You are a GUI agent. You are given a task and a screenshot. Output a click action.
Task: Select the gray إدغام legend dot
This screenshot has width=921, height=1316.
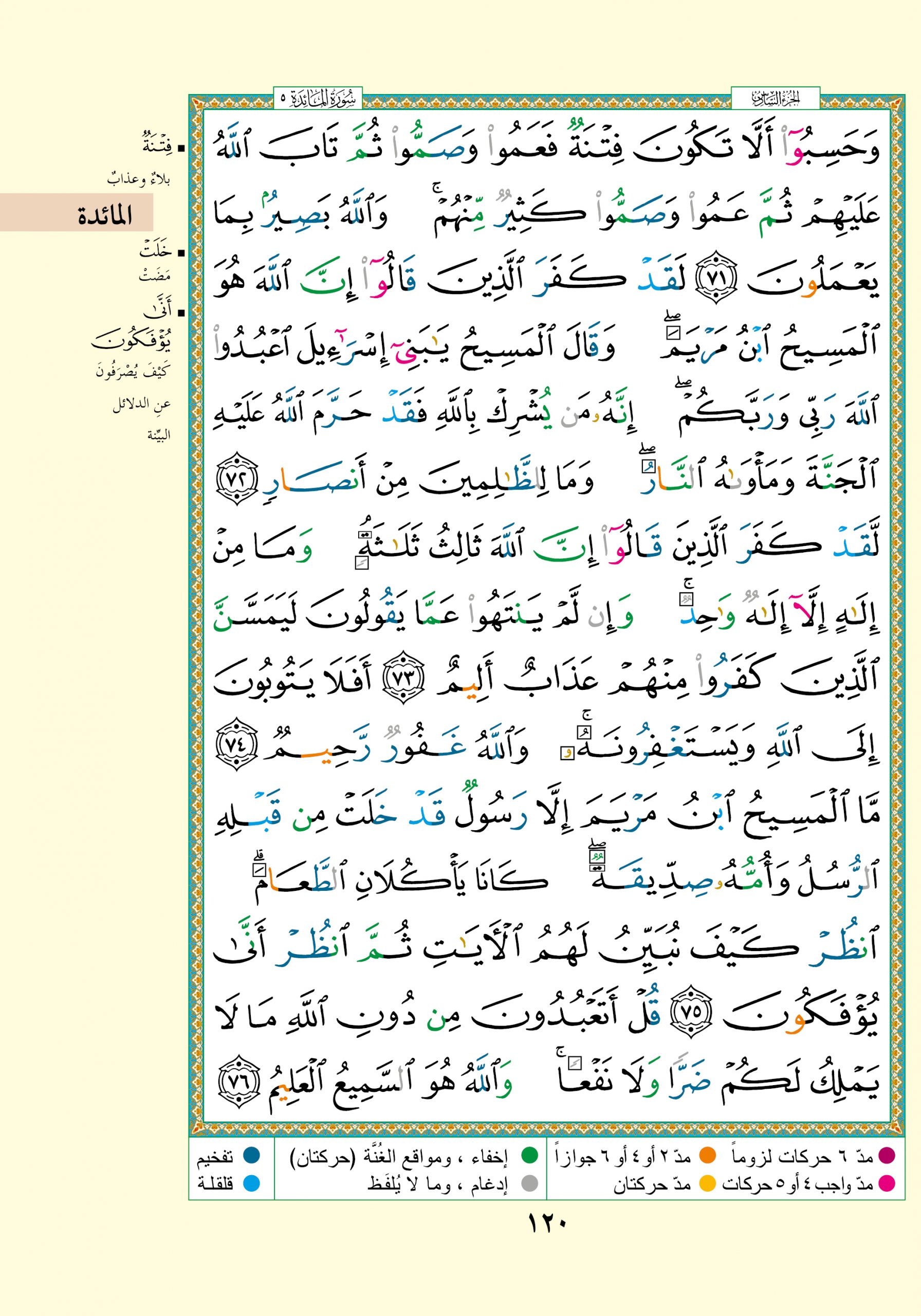click(529, 1183)
